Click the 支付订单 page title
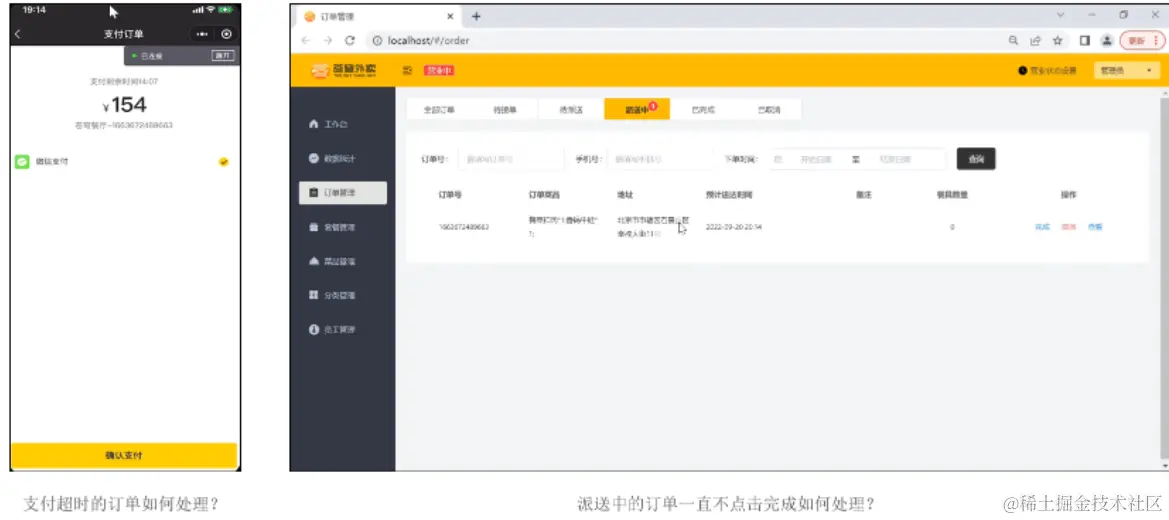The height and width of the screenshot is (520, 1169). click(124, 34)
